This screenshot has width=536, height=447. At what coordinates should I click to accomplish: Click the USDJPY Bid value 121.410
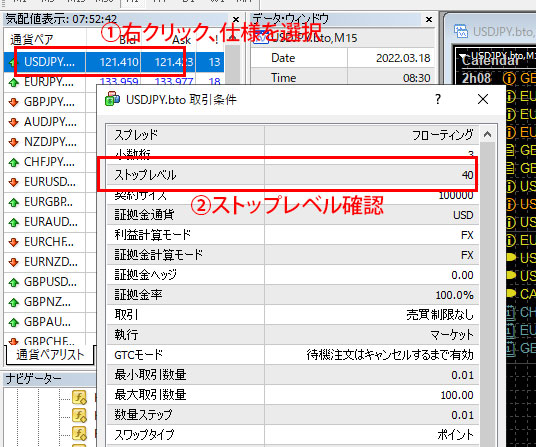coord(119,62)
